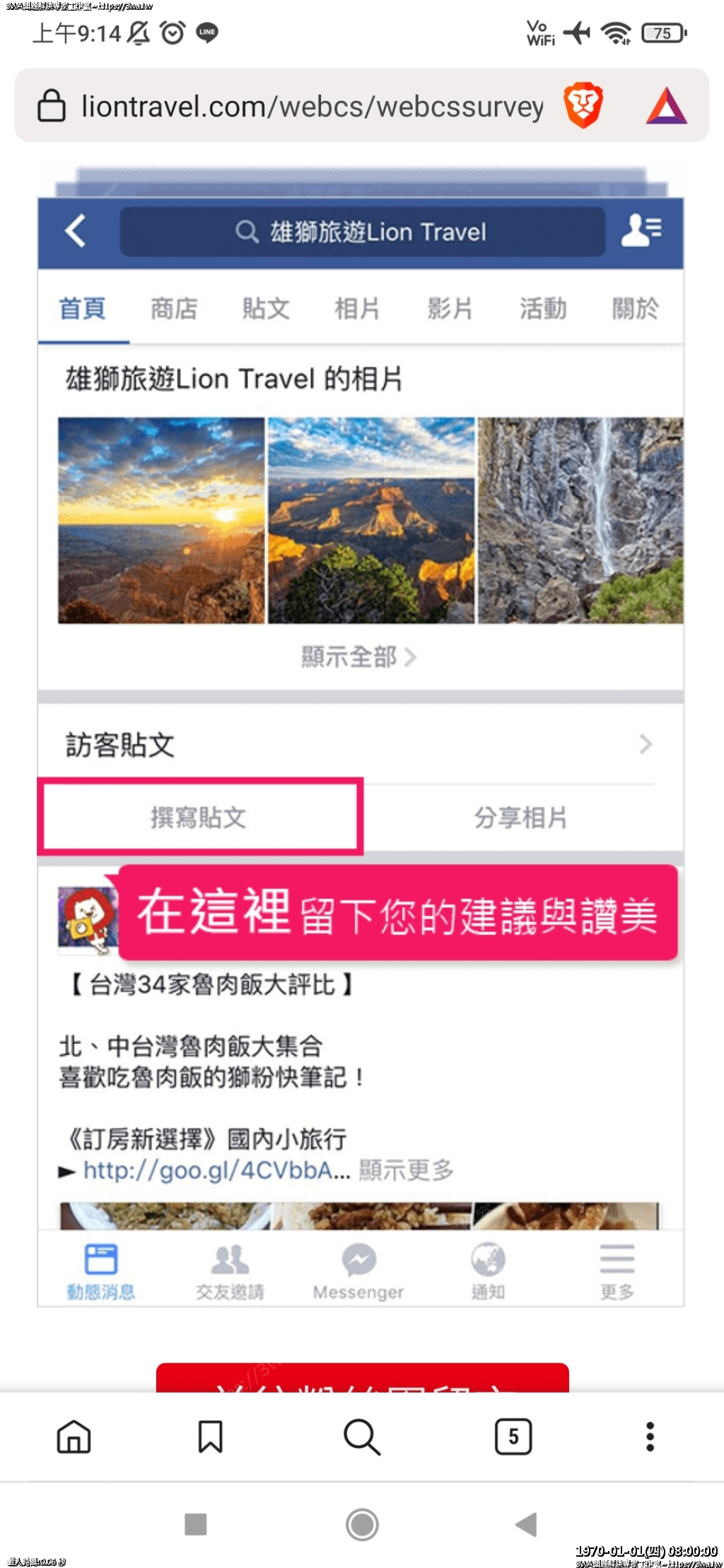
Task: Expand post with 顯示更多
Action: coord(406,1170)
